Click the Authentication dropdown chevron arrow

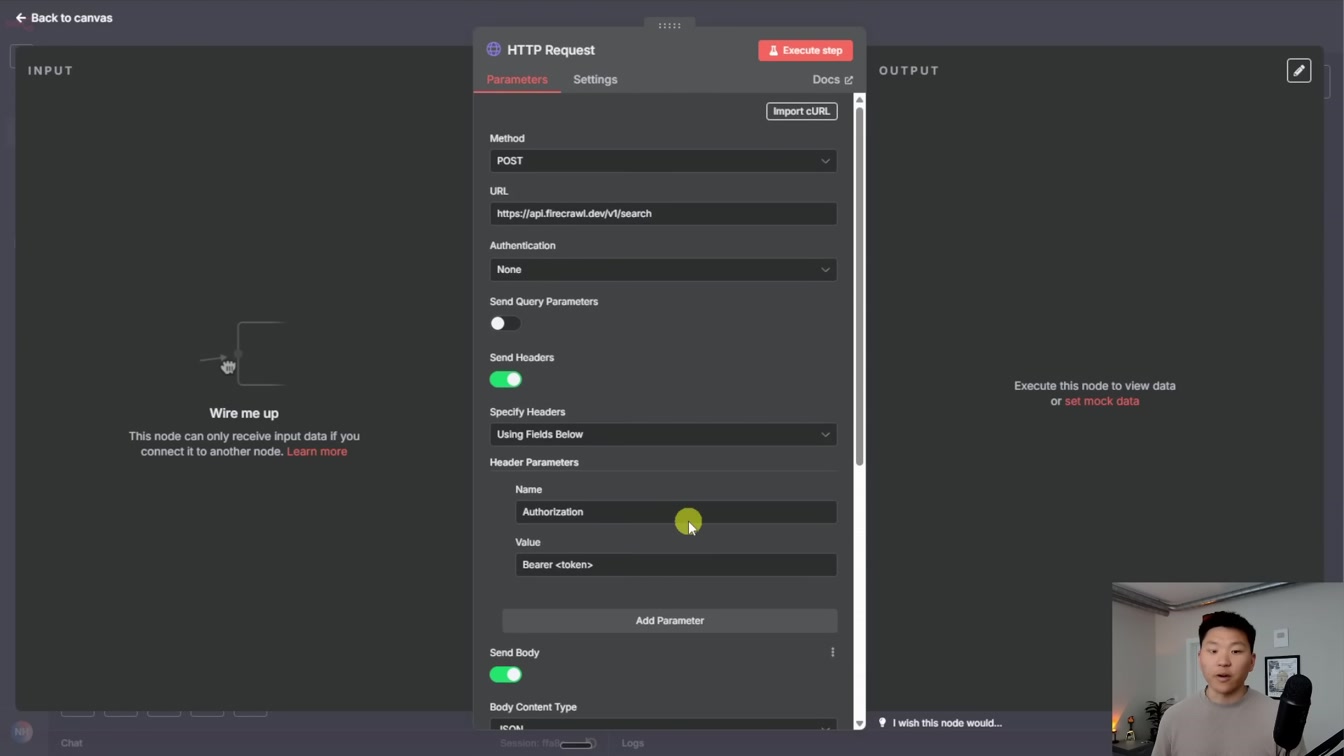(x=825, y=270)
